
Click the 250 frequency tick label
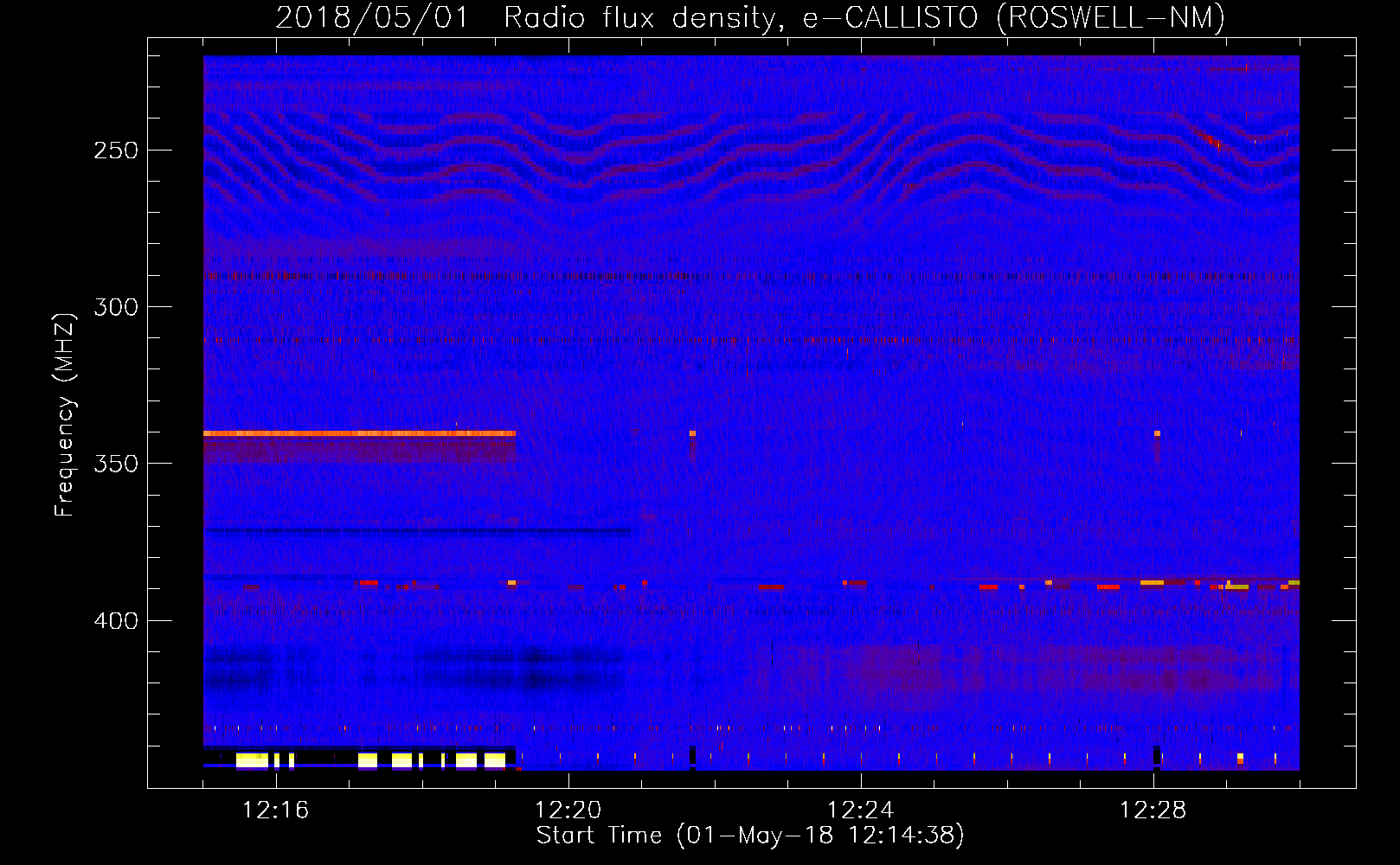[x=116, y=151]
